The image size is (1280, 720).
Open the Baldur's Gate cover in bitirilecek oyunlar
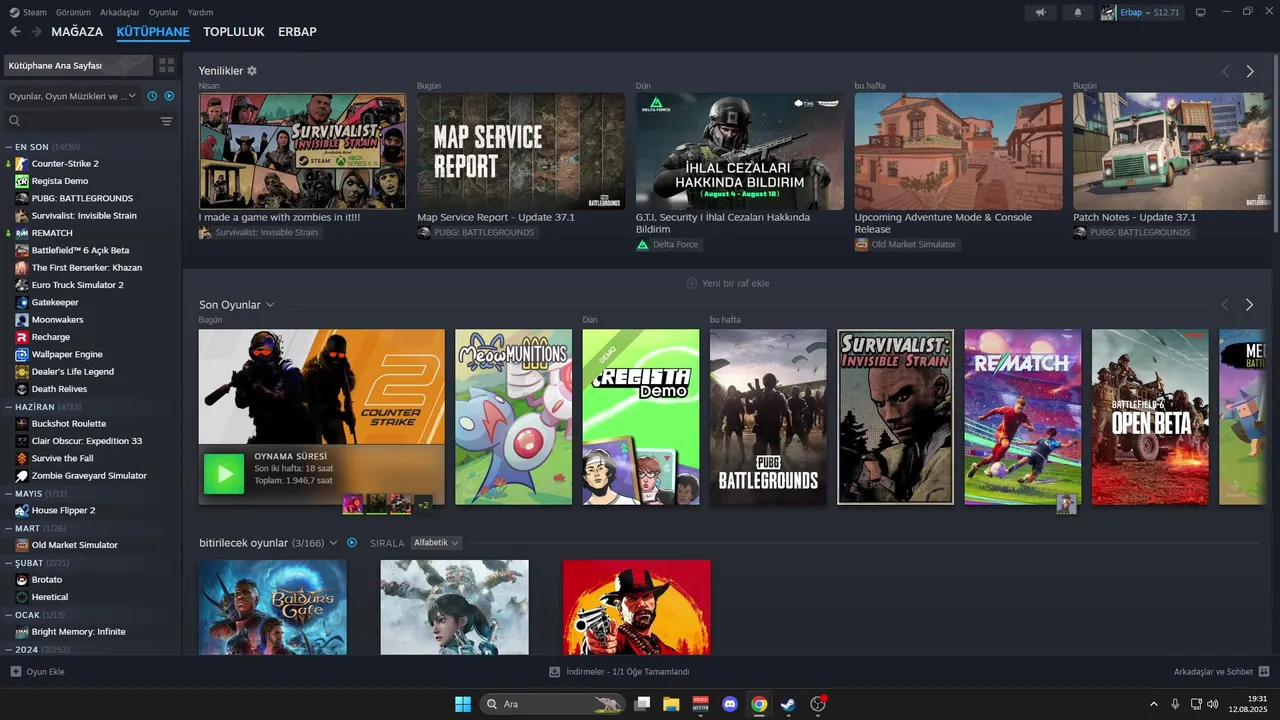[273, 607]
